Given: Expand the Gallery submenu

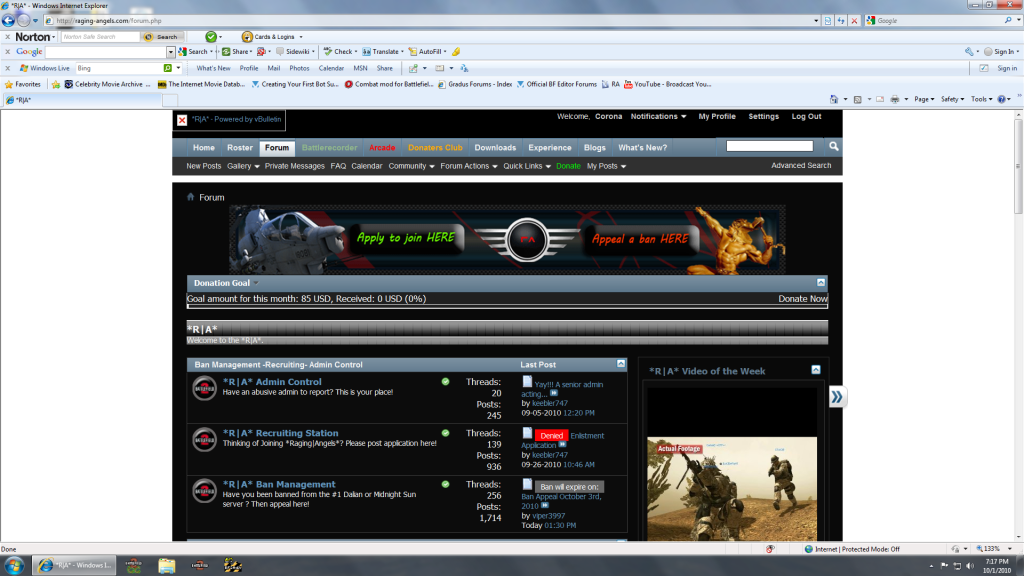Looking at the screenshot, I should tap(243, 166).
